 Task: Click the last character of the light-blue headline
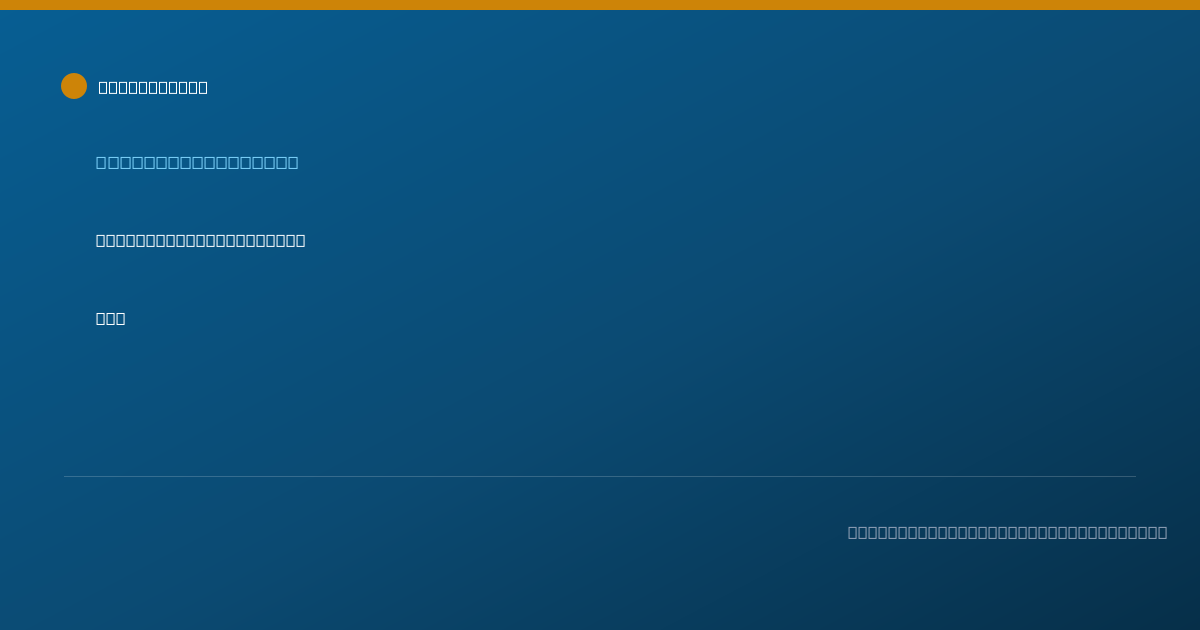tap(292, 162)
